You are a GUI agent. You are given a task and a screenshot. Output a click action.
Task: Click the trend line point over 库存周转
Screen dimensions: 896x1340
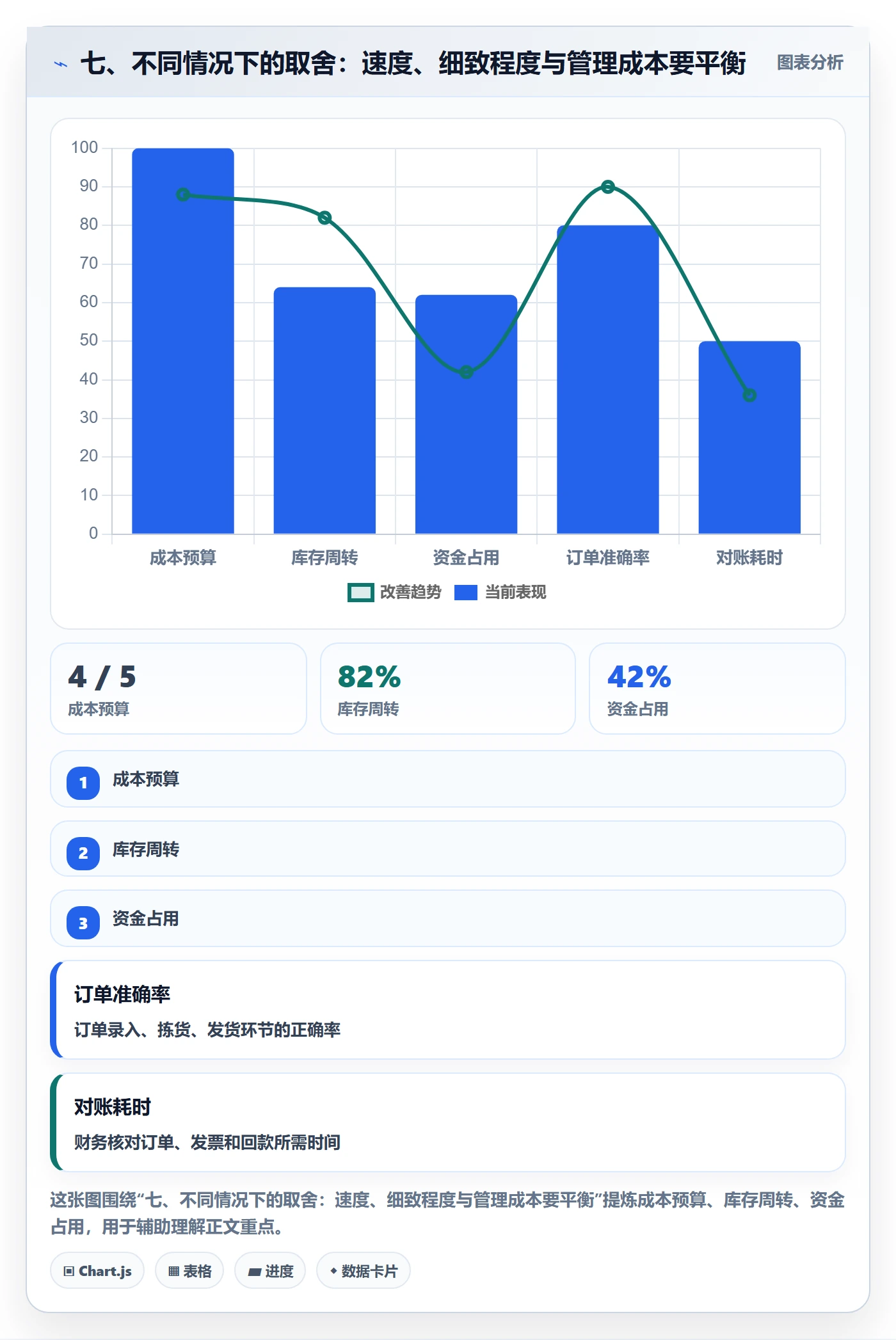pos(324,218)
